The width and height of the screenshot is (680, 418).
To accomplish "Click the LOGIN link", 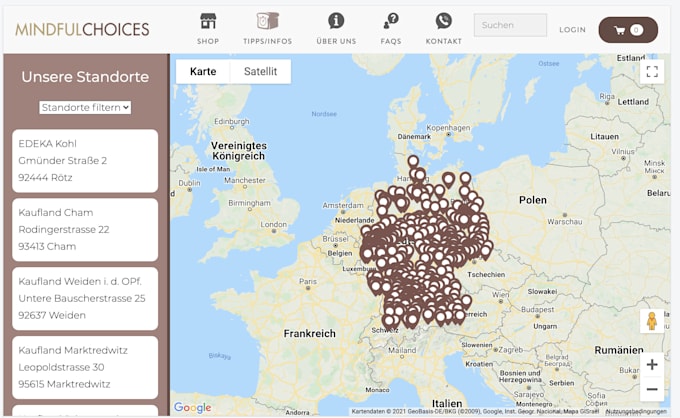I will [x=572, y=29].
